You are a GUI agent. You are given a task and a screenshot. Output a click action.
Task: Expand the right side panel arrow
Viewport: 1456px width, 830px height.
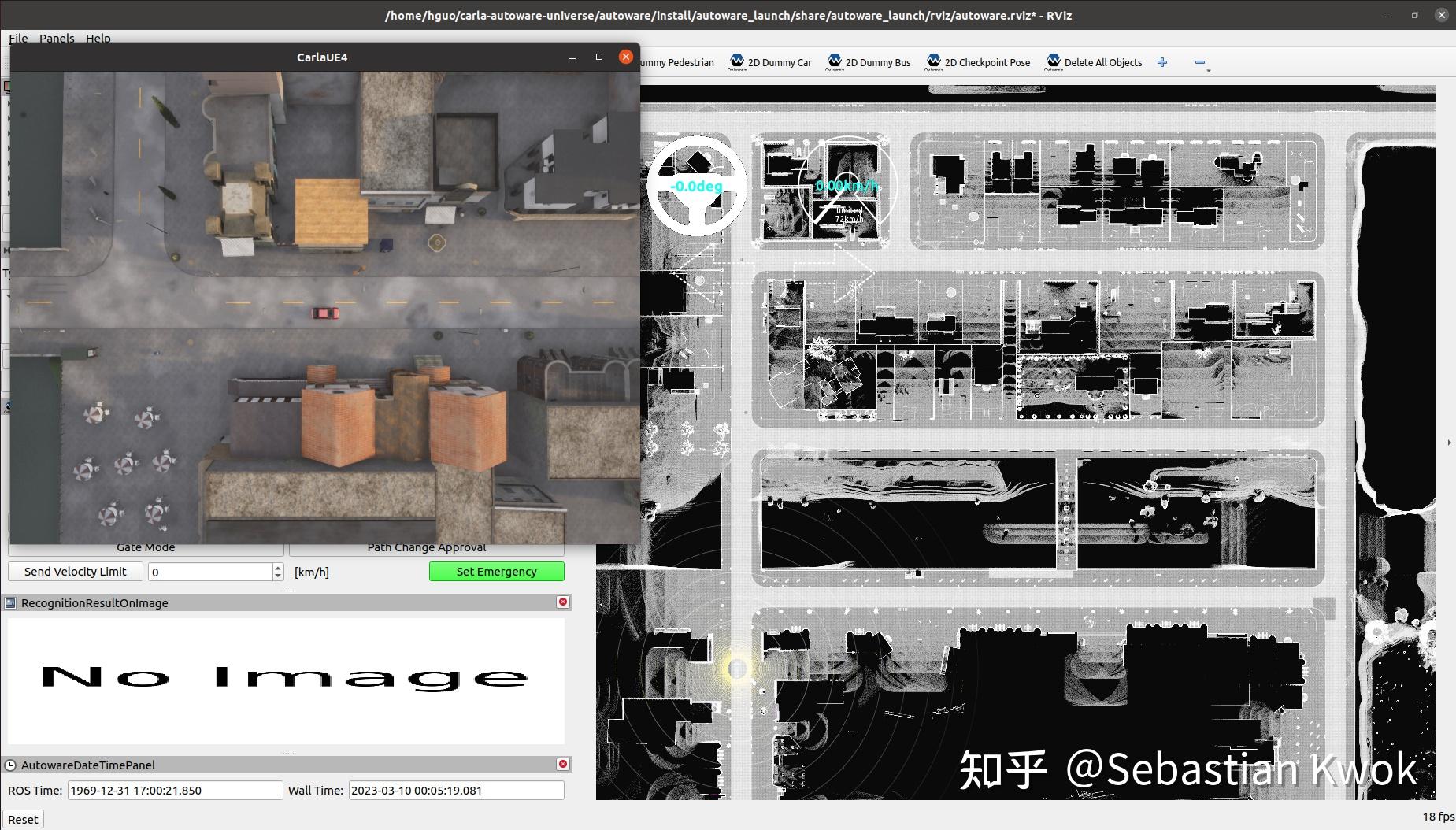pyautogui.click(x=1449, y=443)
